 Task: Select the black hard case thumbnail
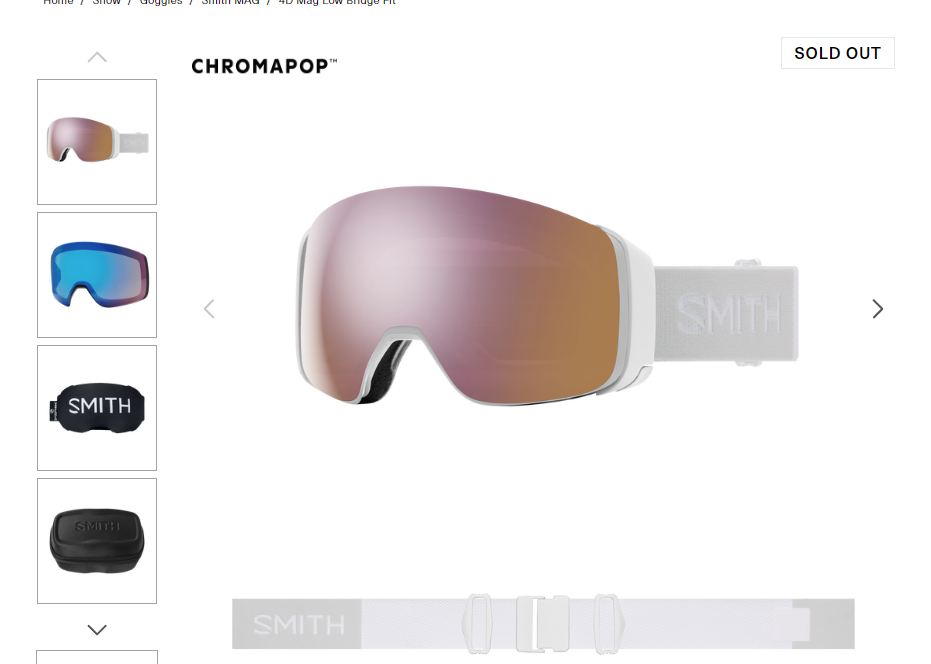(x=97, y=541)
